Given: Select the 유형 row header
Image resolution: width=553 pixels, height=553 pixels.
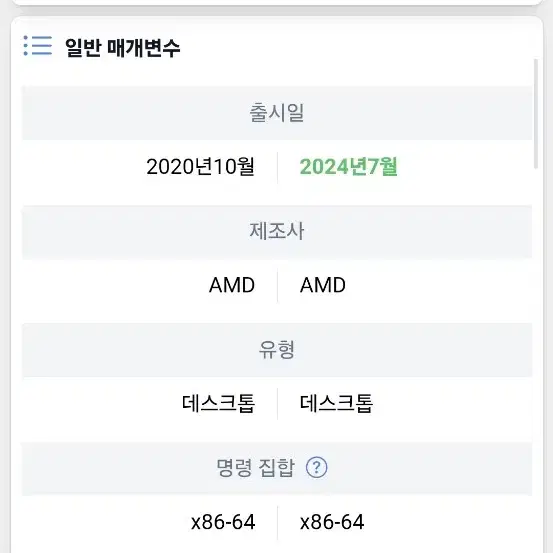Looking at the screenshot, I should tap(277, 350).
